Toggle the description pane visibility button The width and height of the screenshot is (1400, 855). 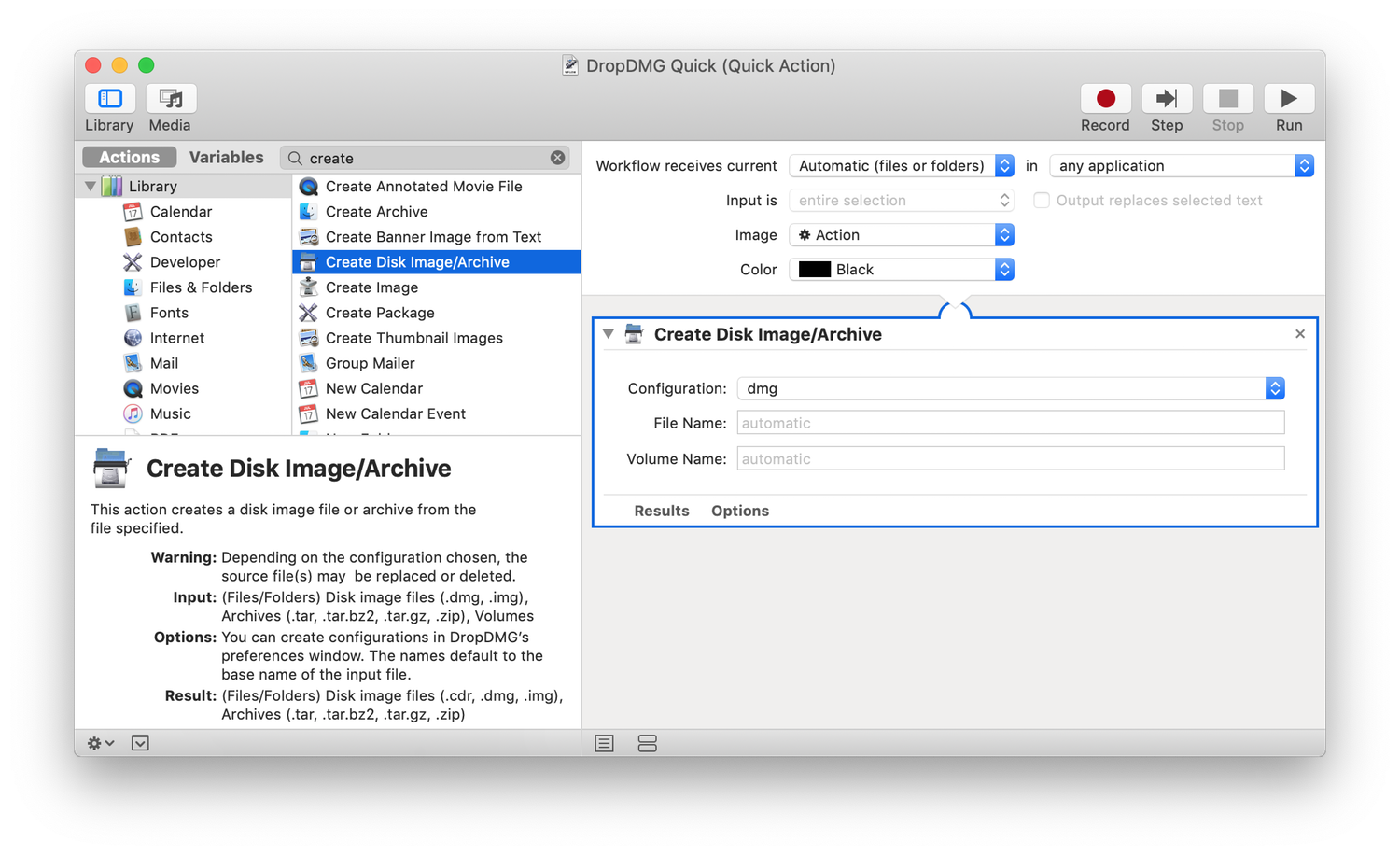[140, 743]
